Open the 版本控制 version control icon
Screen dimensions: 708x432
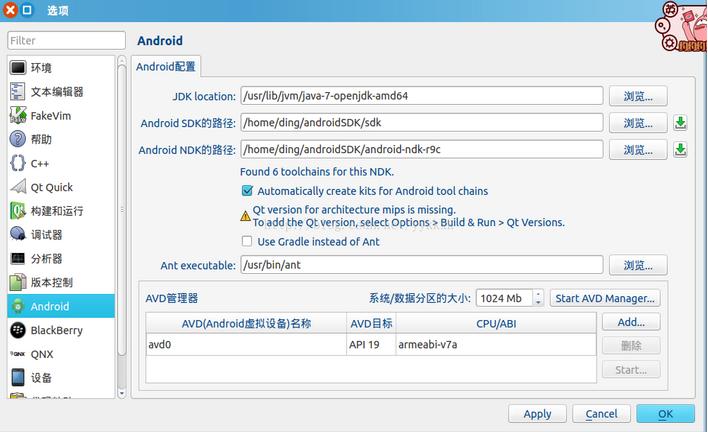[x=18, y=282]
